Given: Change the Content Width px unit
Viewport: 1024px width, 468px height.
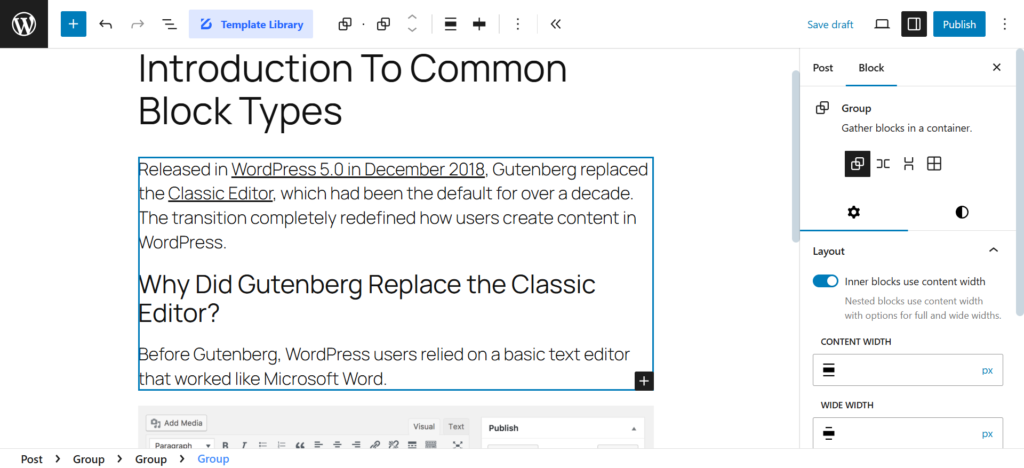Looking at the screenshot, I should (x=987, y=370).
